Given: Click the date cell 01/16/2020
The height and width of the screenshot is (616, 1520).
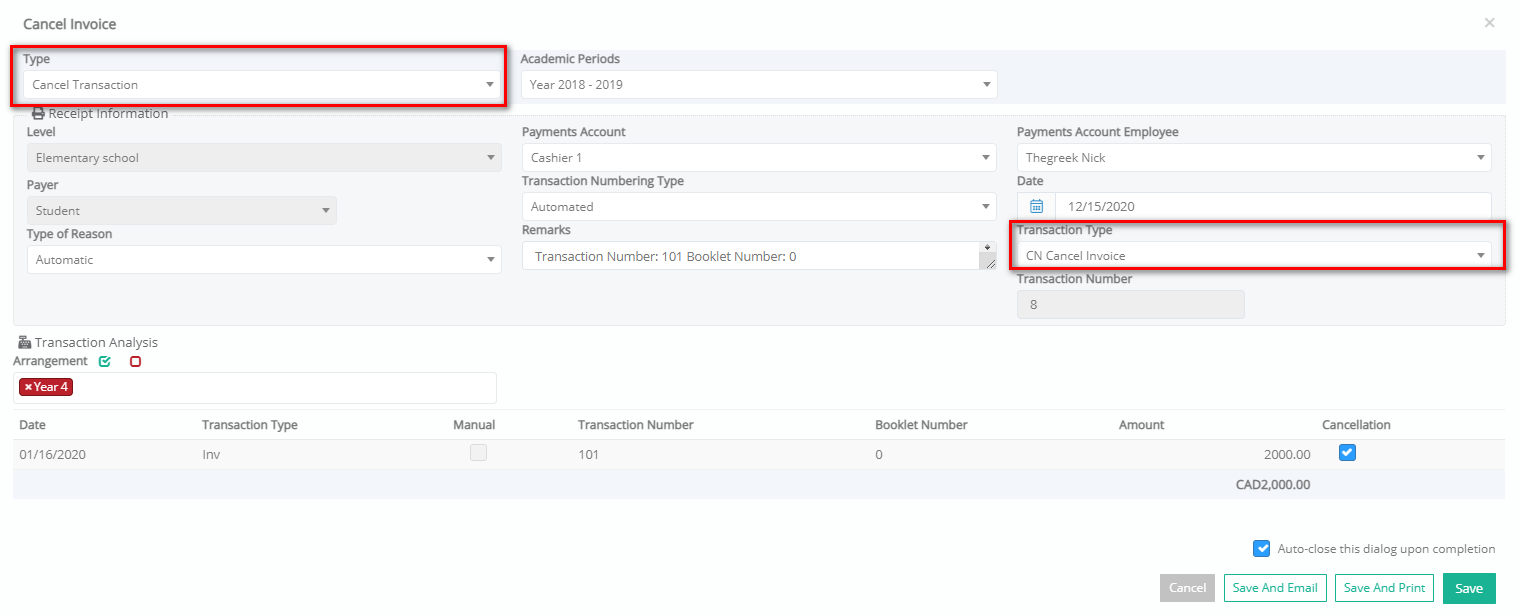Looking at the screenshot, I should 53,455.
